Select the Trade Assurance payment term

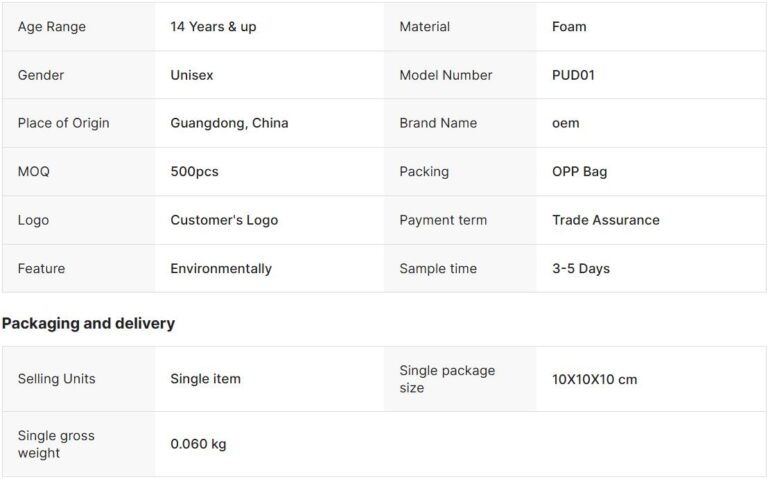tap(605, 220)
